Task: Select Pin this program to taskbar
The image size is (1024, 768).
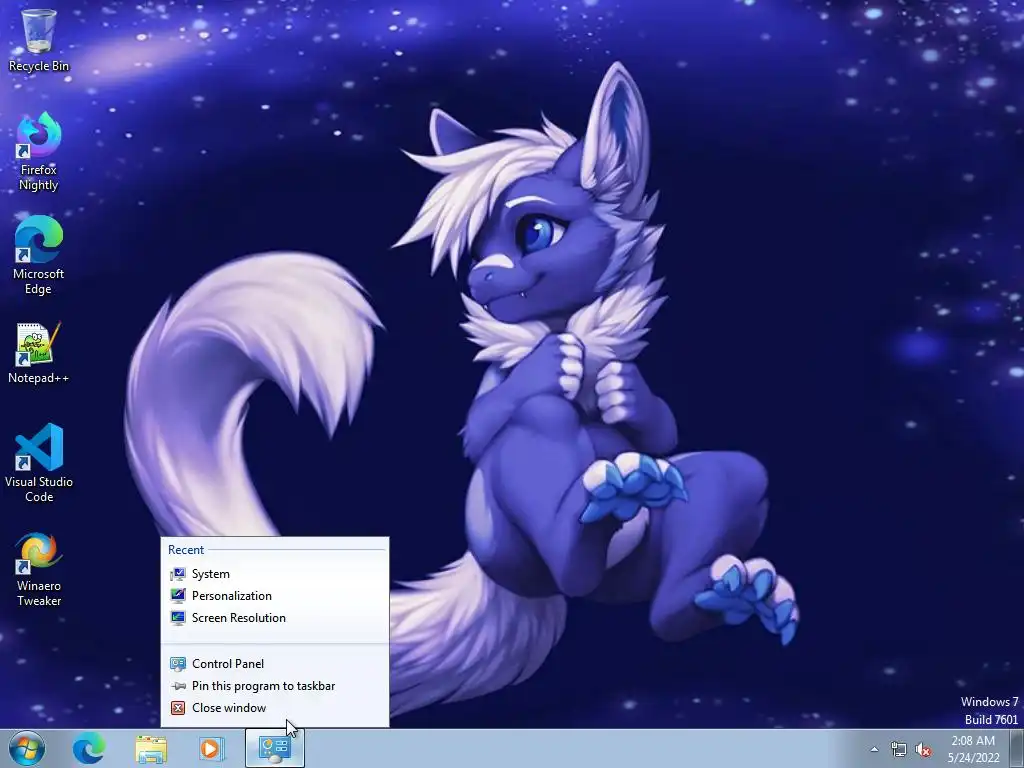Action: tap(275, 686)
